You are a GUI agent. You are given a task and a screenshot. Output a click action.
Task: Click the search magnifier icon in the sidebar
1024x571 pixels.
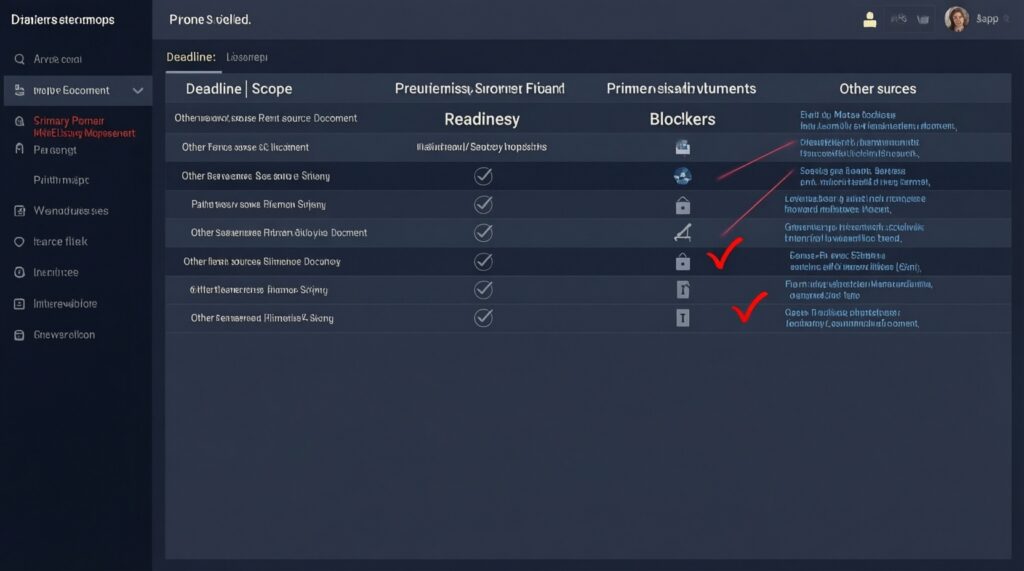point(18,59)
